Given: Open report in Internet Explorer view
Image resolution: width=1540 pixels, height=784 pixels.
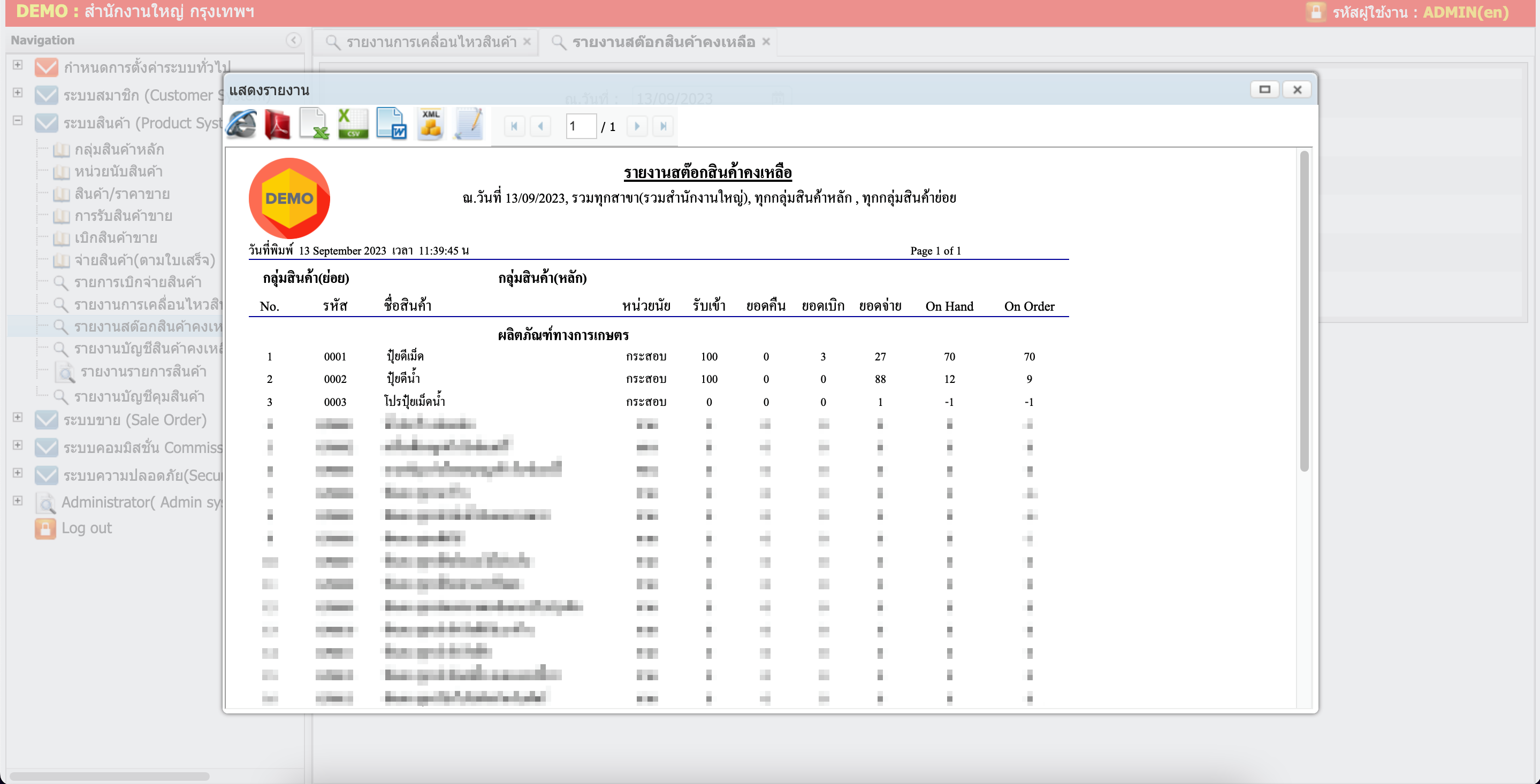Looking at the screenshot, I should 241,125.
